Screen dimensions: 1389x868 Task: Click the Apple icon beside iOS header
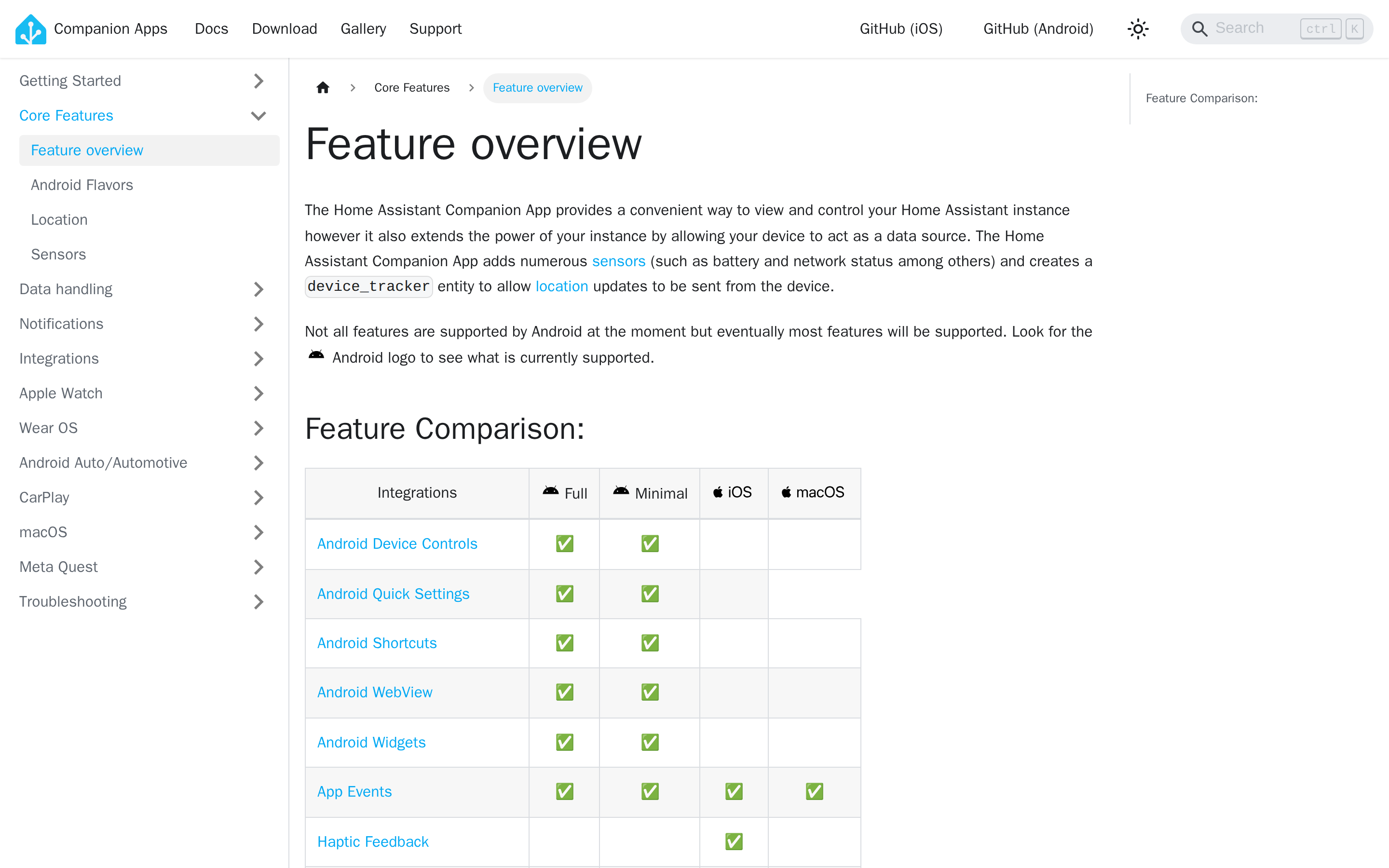[718, 492]
